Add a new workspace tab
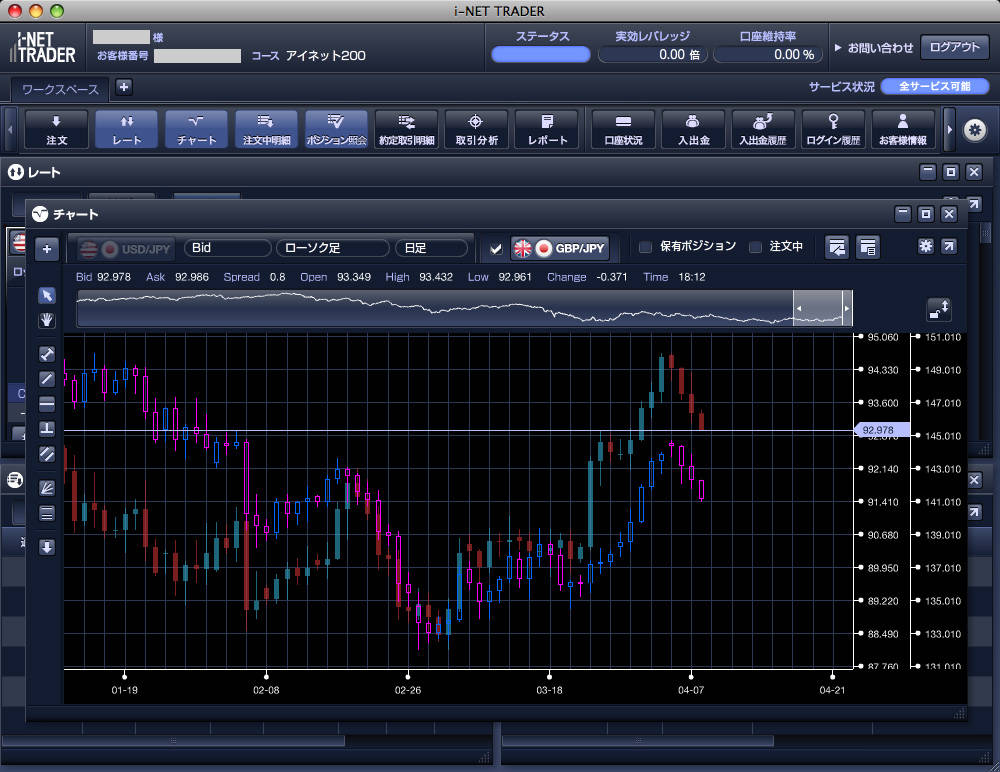 click(x=124, y=87)
